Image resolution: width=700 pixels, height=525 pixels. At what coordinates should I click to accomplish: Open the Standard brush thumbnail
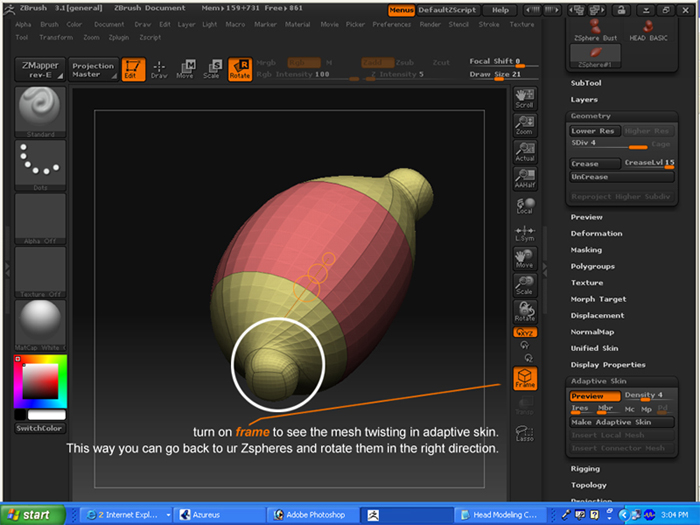(40, 112)
